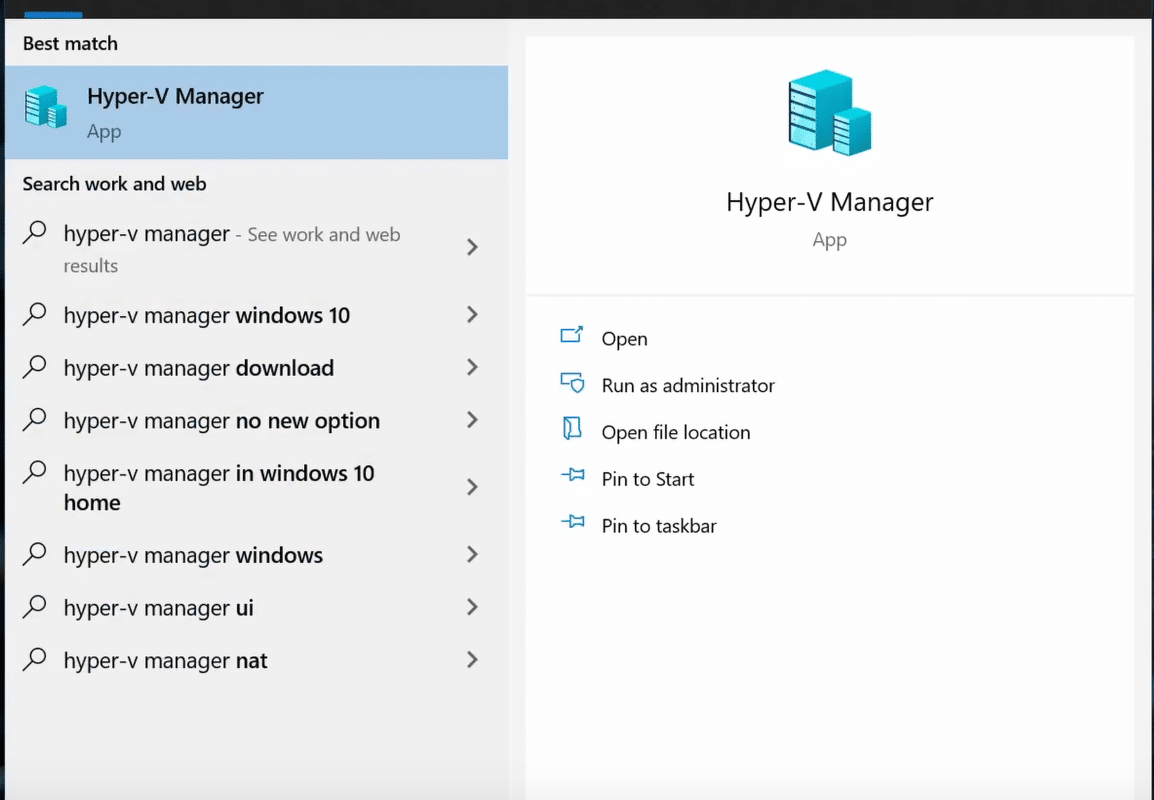Click the folder icon beside Open file location

tap(572, 428)
